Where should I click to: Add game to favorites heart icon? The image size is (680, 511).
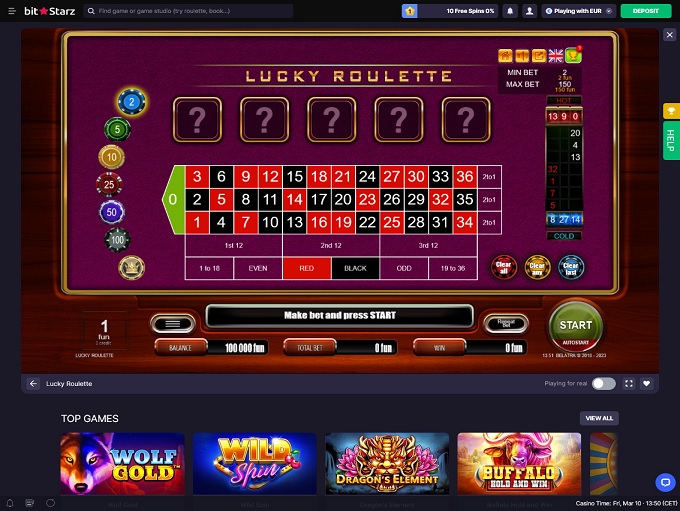(x=646, y=383)
